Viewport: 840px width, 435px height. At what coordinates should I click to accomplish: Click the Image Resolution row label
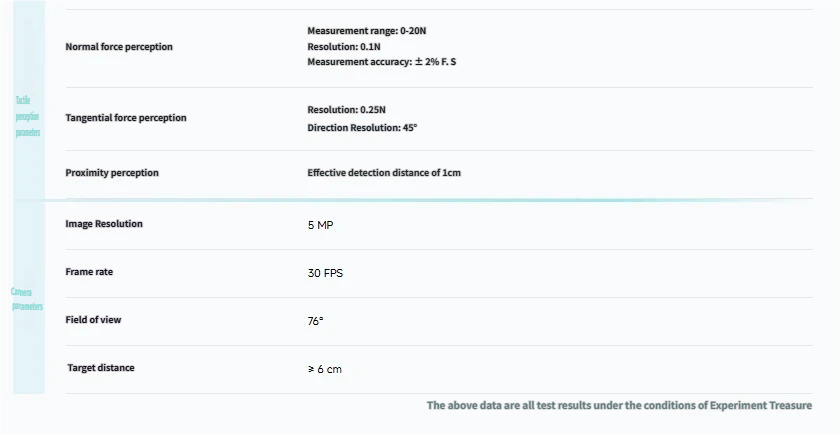(103, 224)
